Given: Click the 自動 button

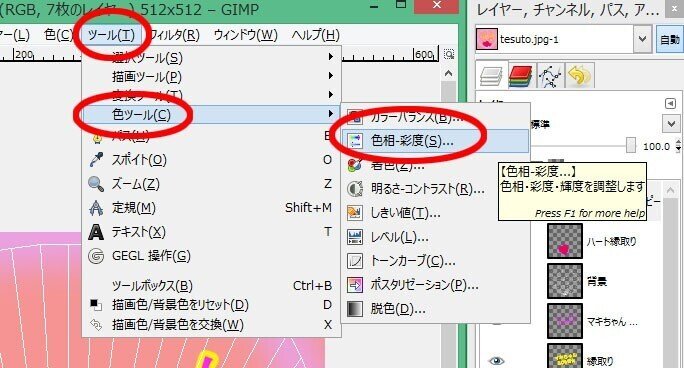Looking at the screenshot, I should (x=670, y=39).
